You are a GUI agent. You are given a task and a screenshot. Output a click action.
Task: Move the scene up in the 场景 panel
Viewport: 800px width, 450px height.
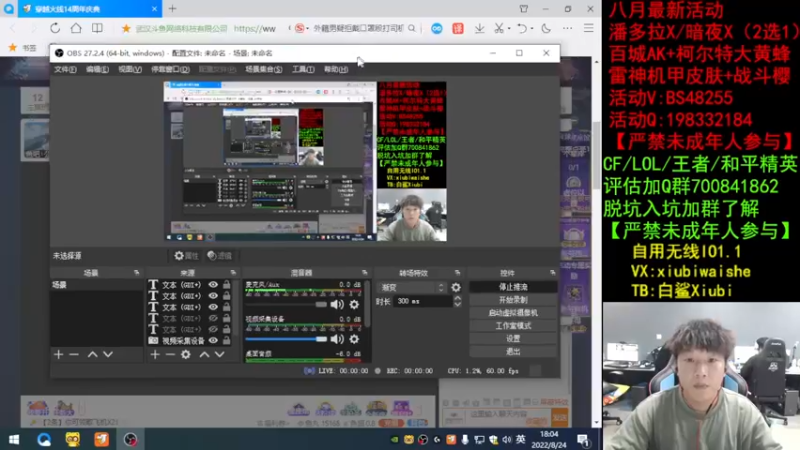(x=92, y=354)
